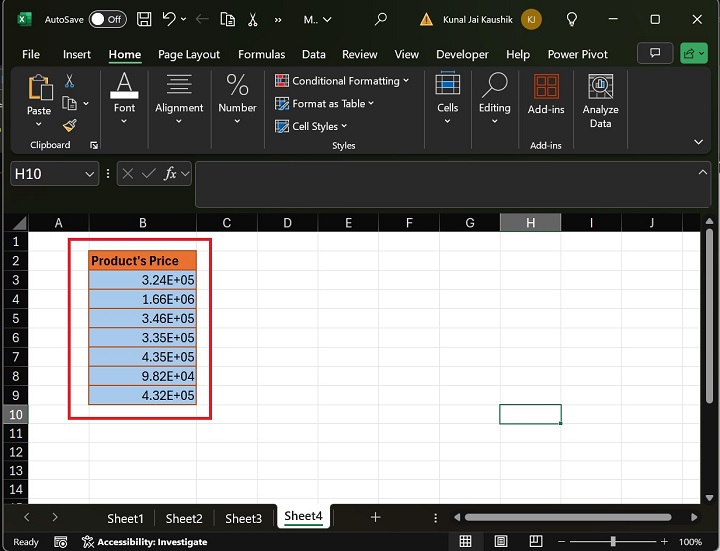This screenshot has height=551, width=720.
Task: Select the Format Painter brush icon
Action: (x=70, y=125)
